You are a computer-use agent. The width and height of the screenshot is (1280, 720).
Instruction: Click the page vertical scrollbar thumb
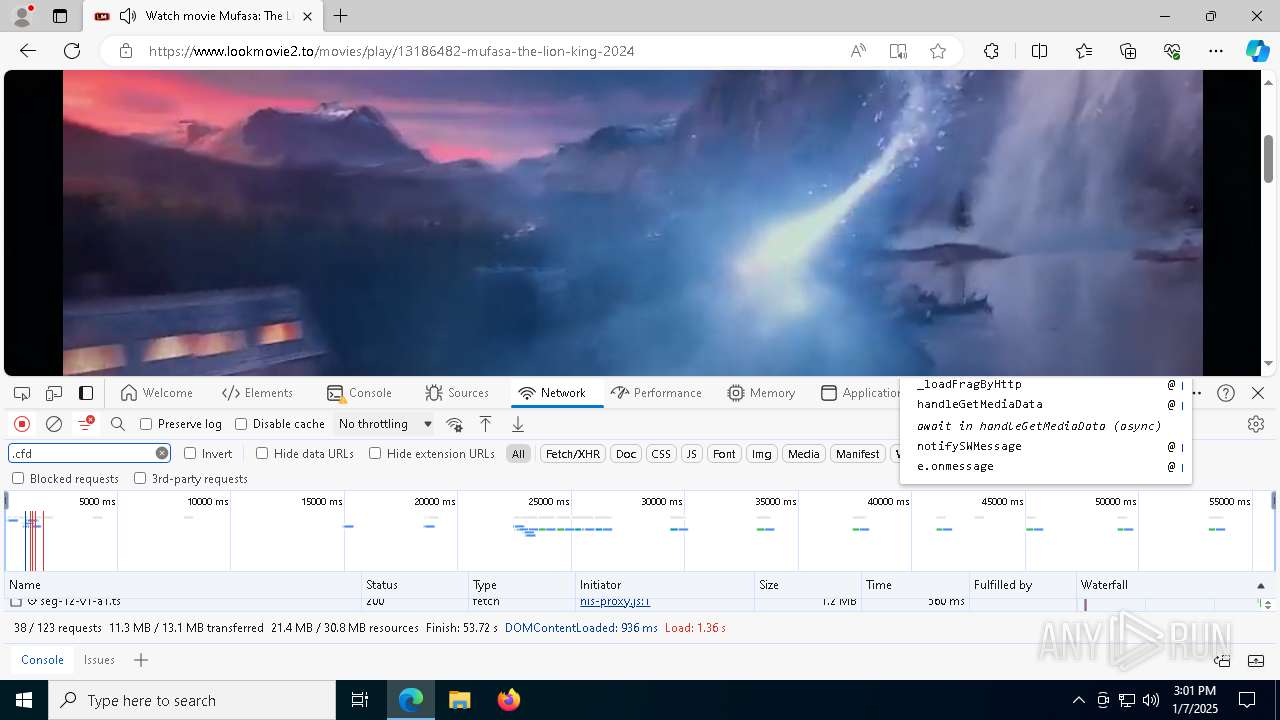click(1269, 158)
